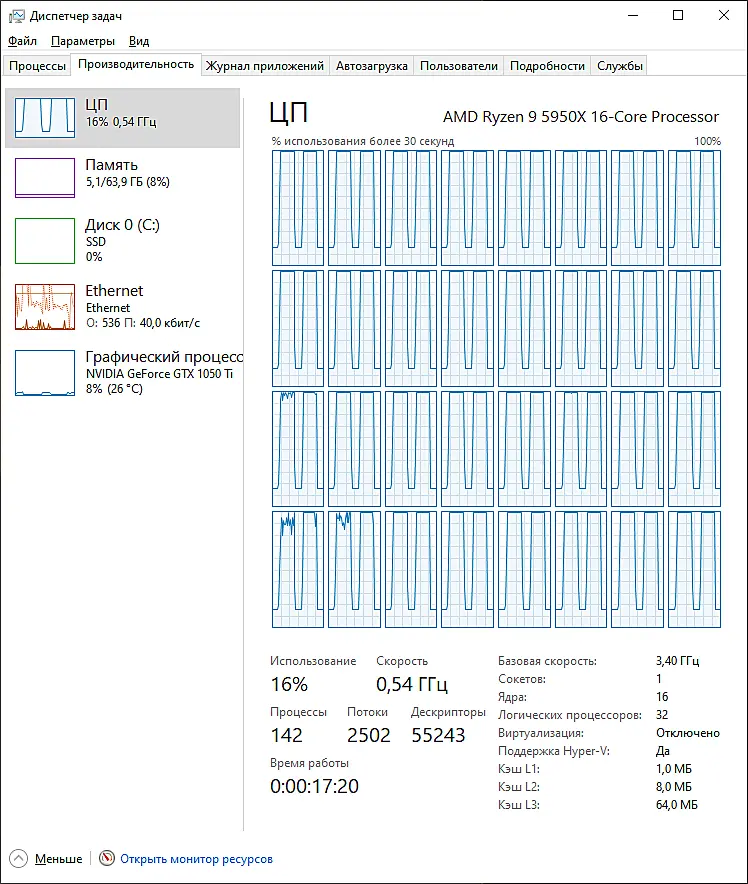Open the Память performance graph icon

click(45, 178)
